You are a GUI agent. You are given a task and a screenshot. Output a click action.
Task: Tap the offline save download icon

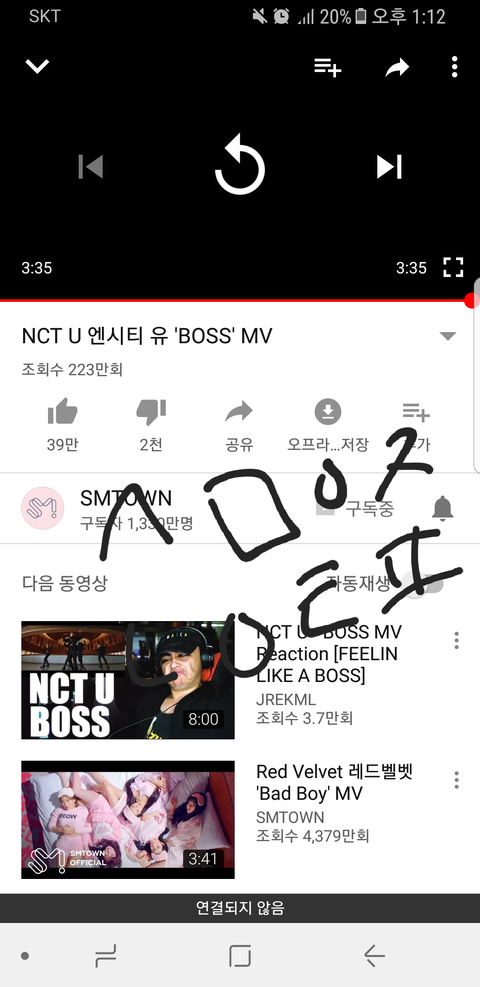[328, 412]
